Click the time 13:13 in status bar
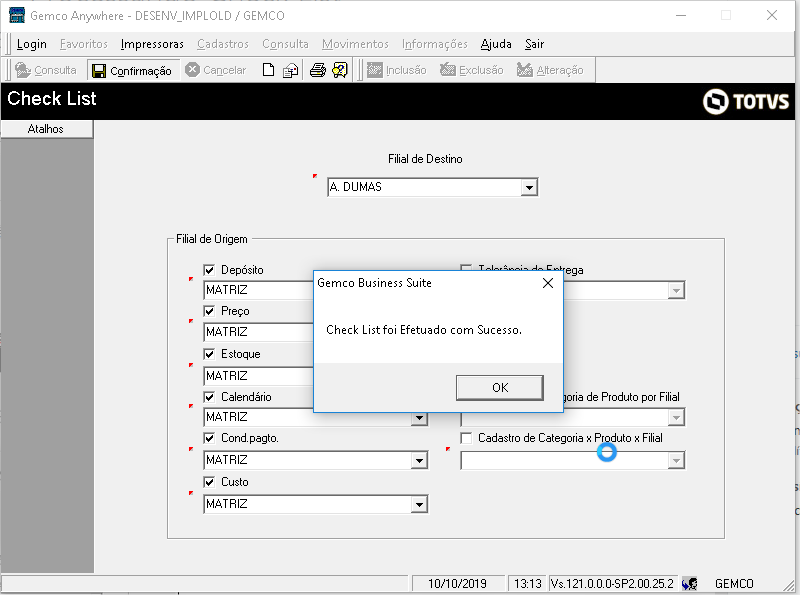This screenshot has width=800, height=595. [x=528, y=583]
